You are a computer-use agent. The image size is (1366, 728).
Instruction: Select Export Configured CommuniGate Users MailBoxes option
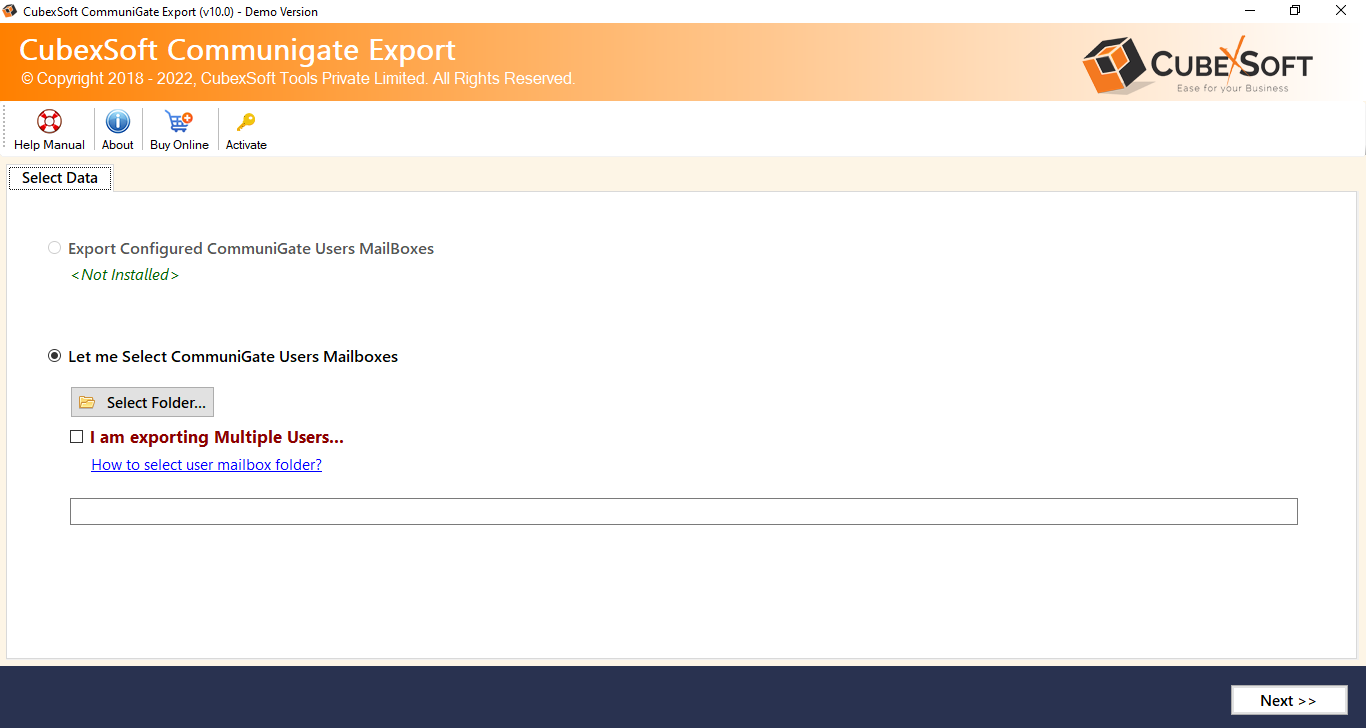pyautogui.click(x=54, y=247)
